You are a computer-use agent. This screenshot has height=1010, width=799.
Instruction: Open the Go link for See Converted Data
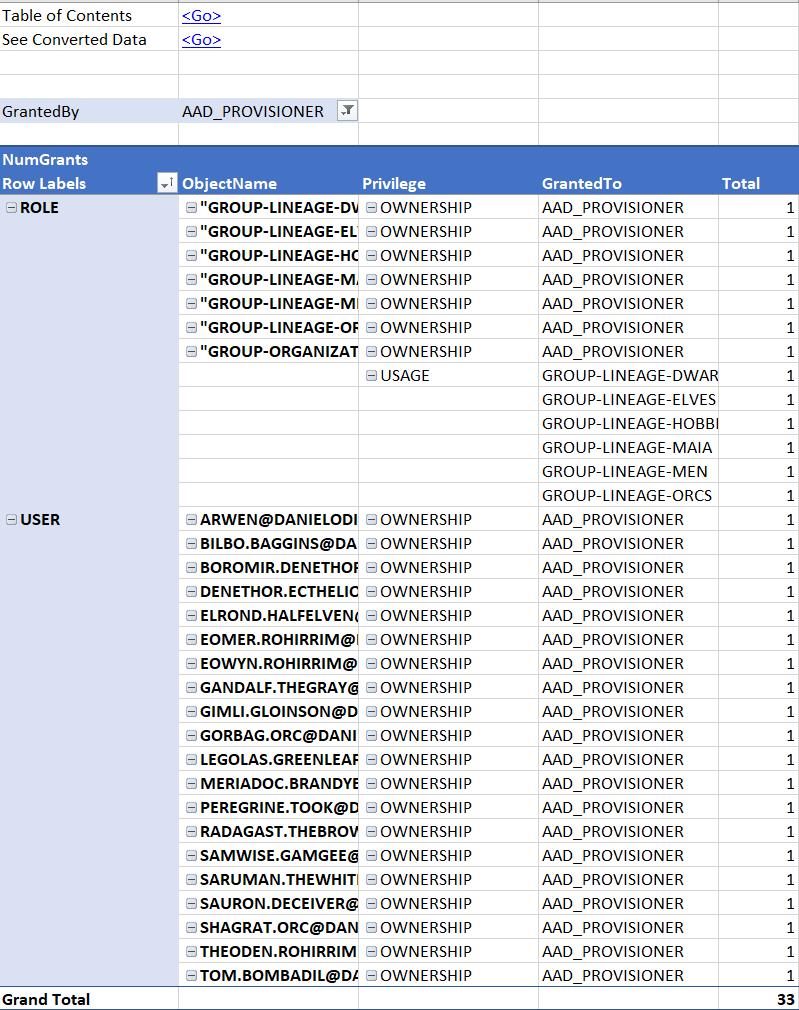point(201,40)
